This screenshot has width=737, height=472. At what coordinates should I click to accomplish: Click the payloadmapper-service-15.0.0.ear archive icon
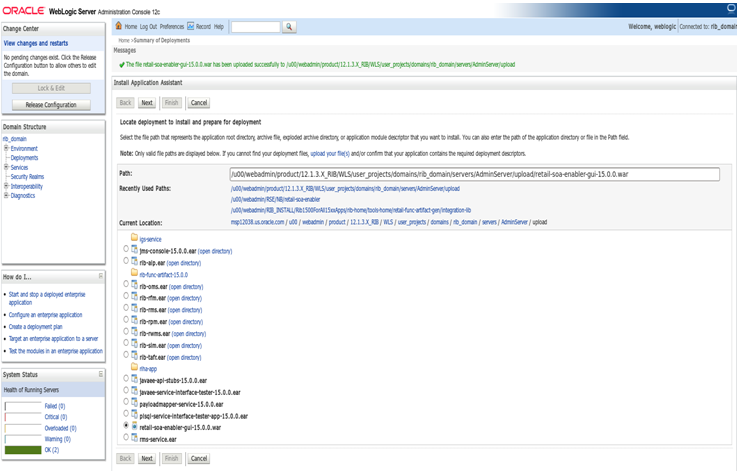[134, 402]
